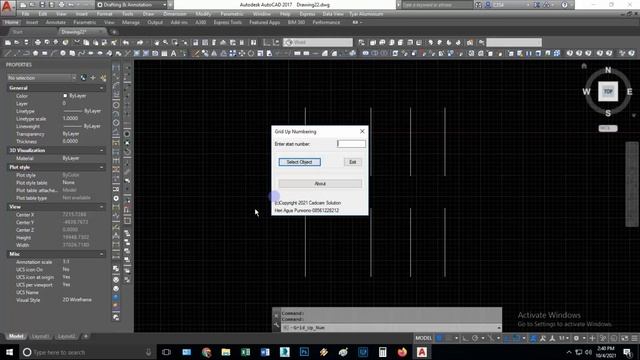Viewport: 640px width, 360px height.
Task: Switch to the Express Tools ribbon tab
Action: (x=228, y=22)
